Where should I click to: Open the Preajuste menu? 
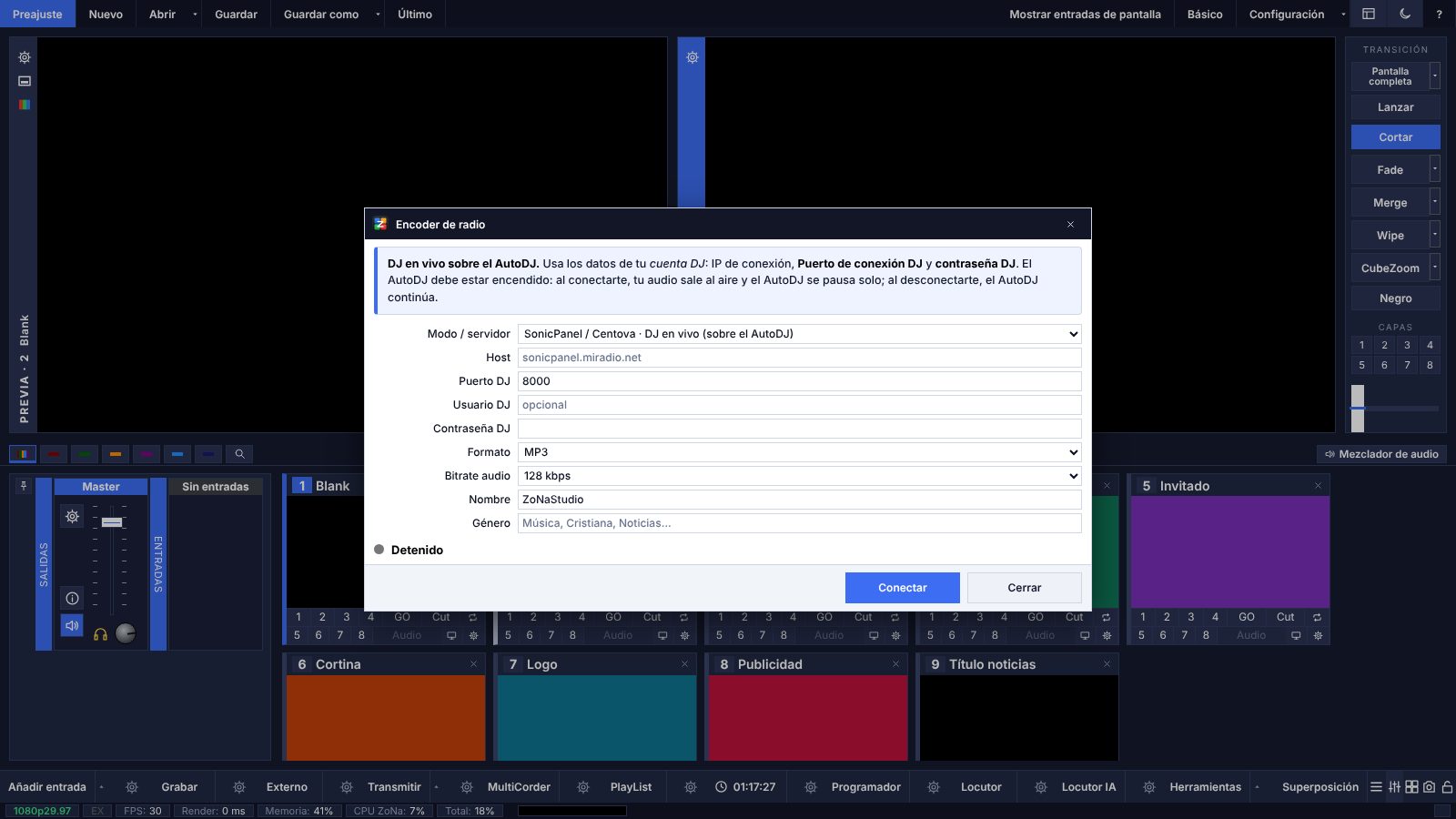[x=37, y=14]
